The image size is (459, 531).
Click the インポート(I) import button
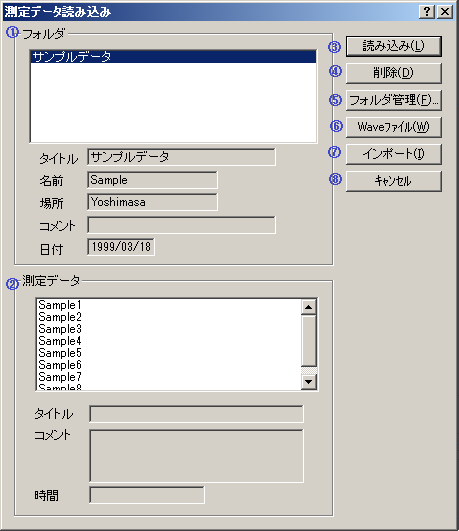point(394,154)
